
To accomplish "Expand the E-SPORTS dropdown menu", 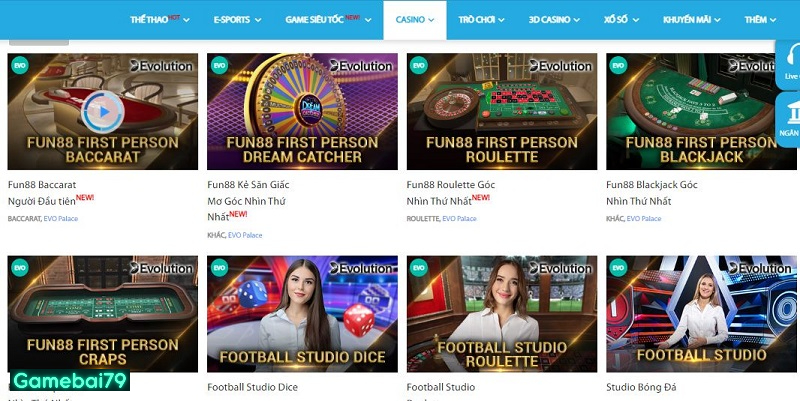I will pos(237,20).
